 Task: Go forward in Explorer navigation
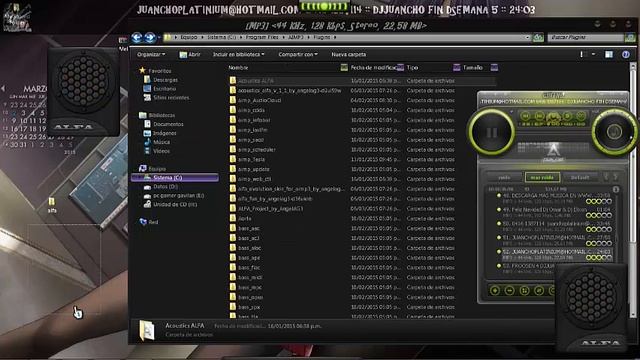150,38
